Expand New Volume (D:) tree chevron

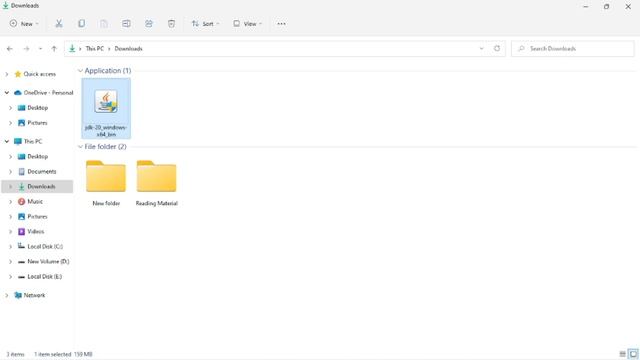(11, 262)
